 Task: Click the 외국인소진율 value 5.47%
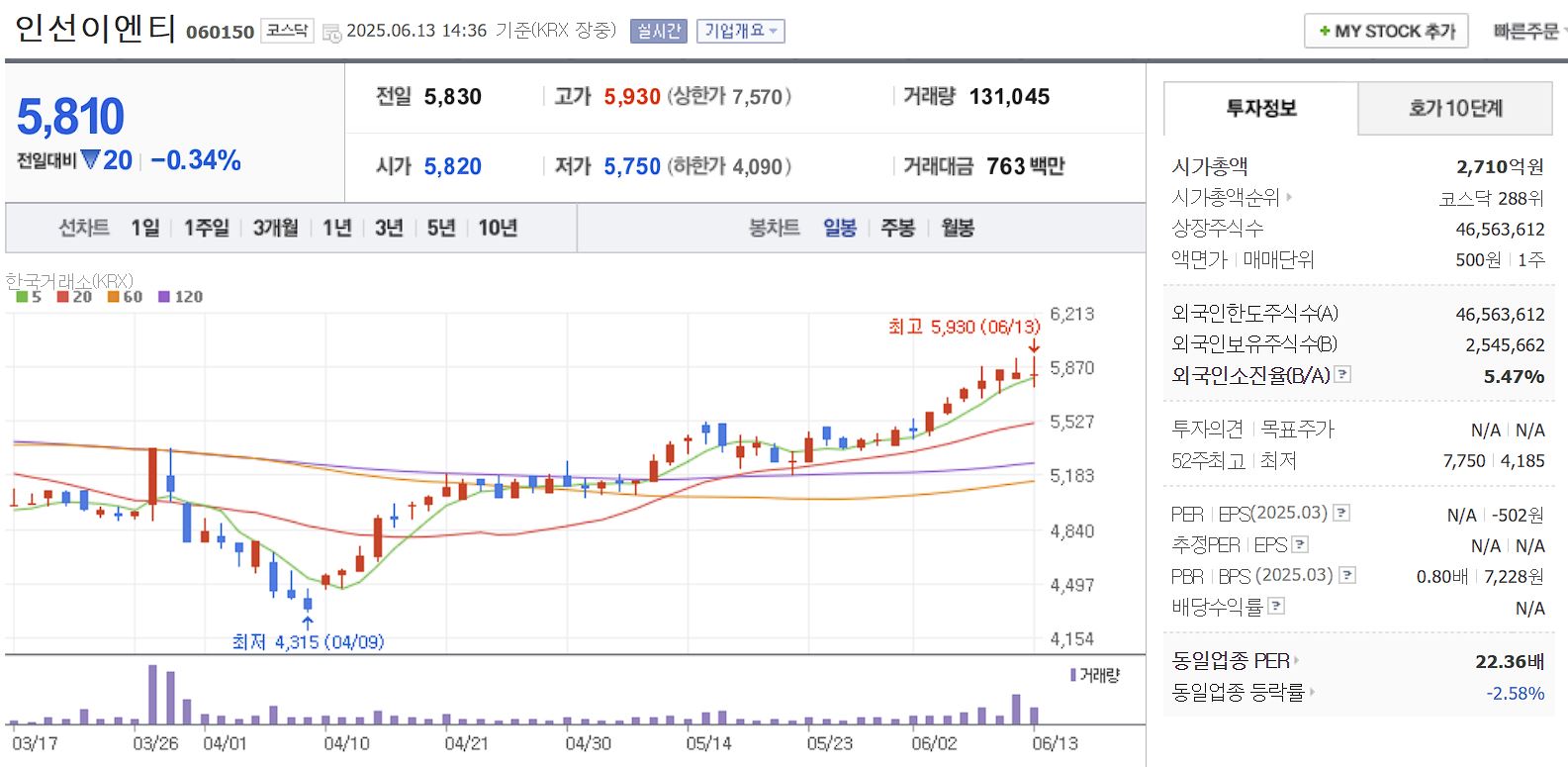pos(1514,376)
